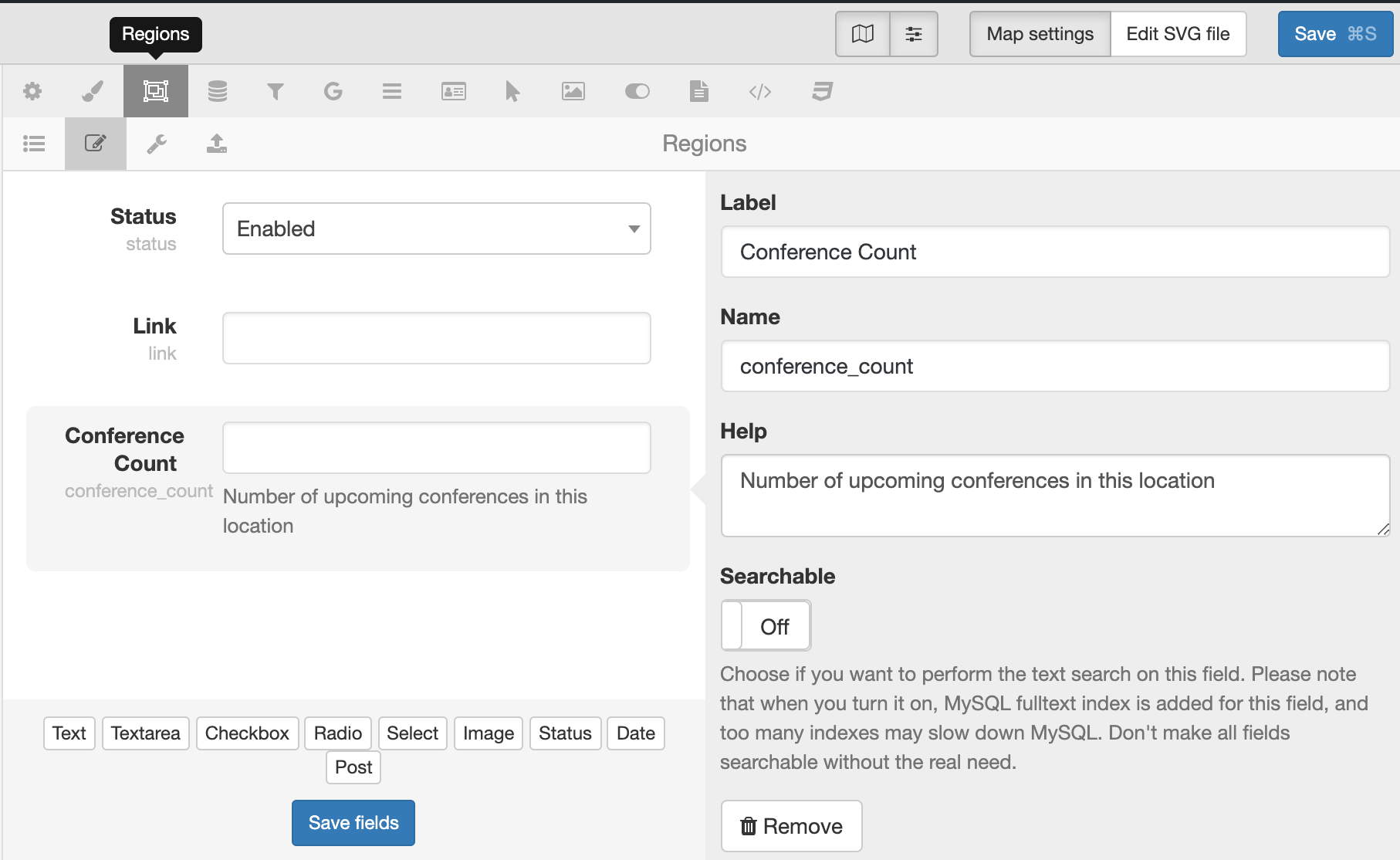
Task: Click the Conference Count field label
Action: click(124, 449)
